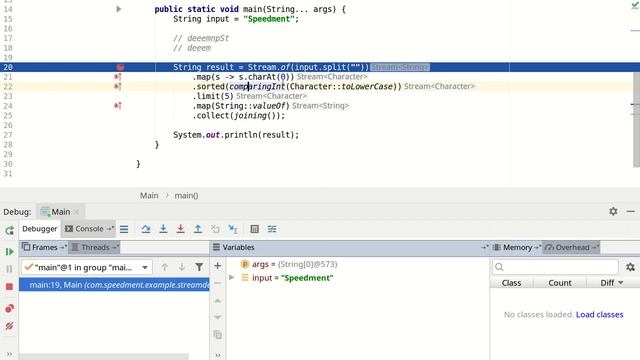Stop the debug session
The image size is (640, 360).
[x=9, y=287]
